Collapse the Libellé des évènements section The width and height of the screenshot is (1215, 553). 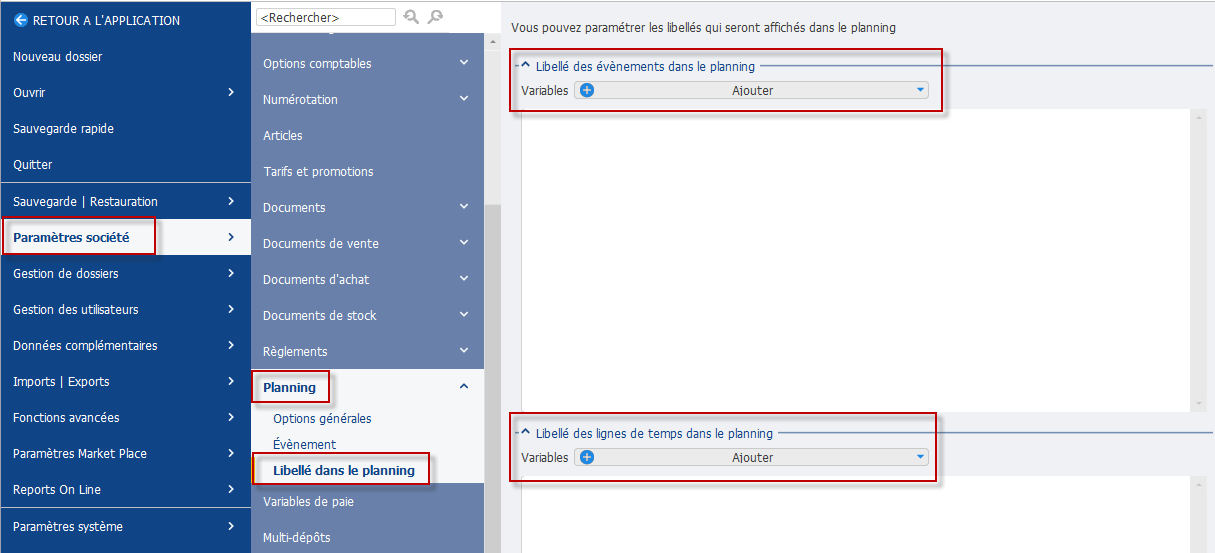pos(525,66)
